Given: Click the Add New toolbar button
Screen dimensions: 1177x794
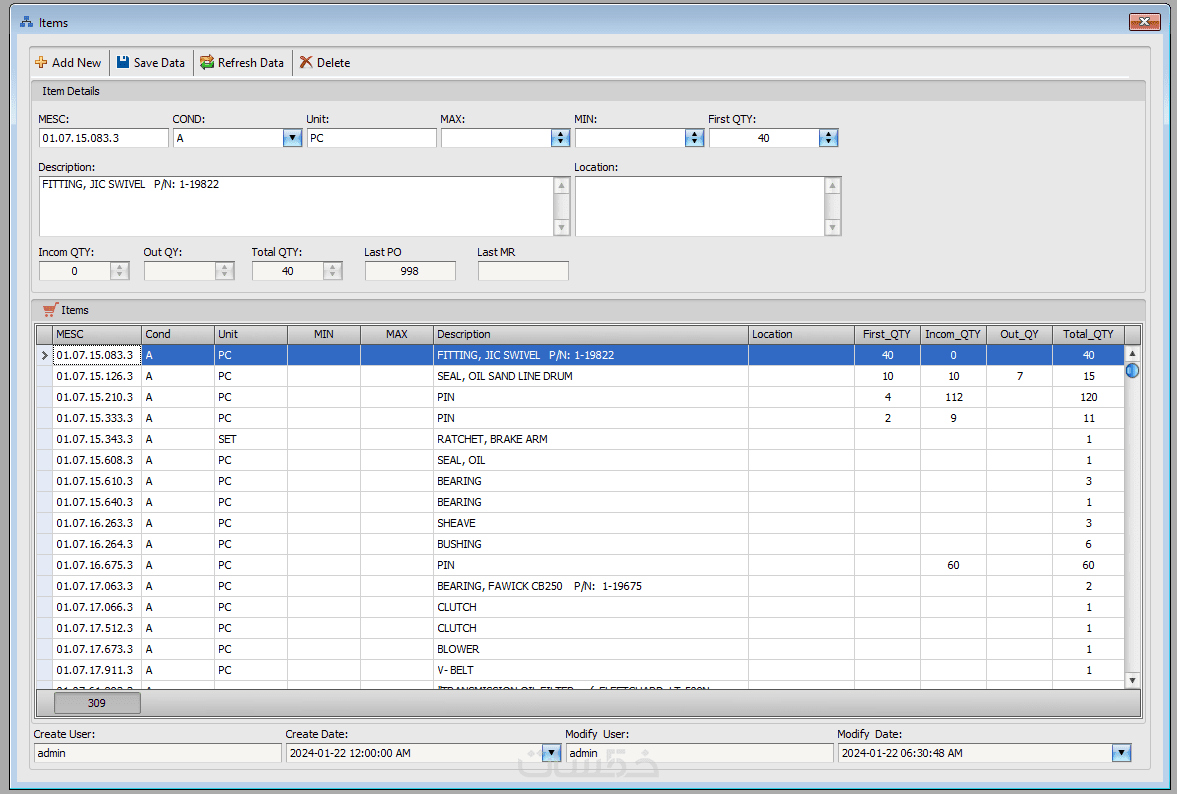Looking at the screenshot, I should click(68, 63).
